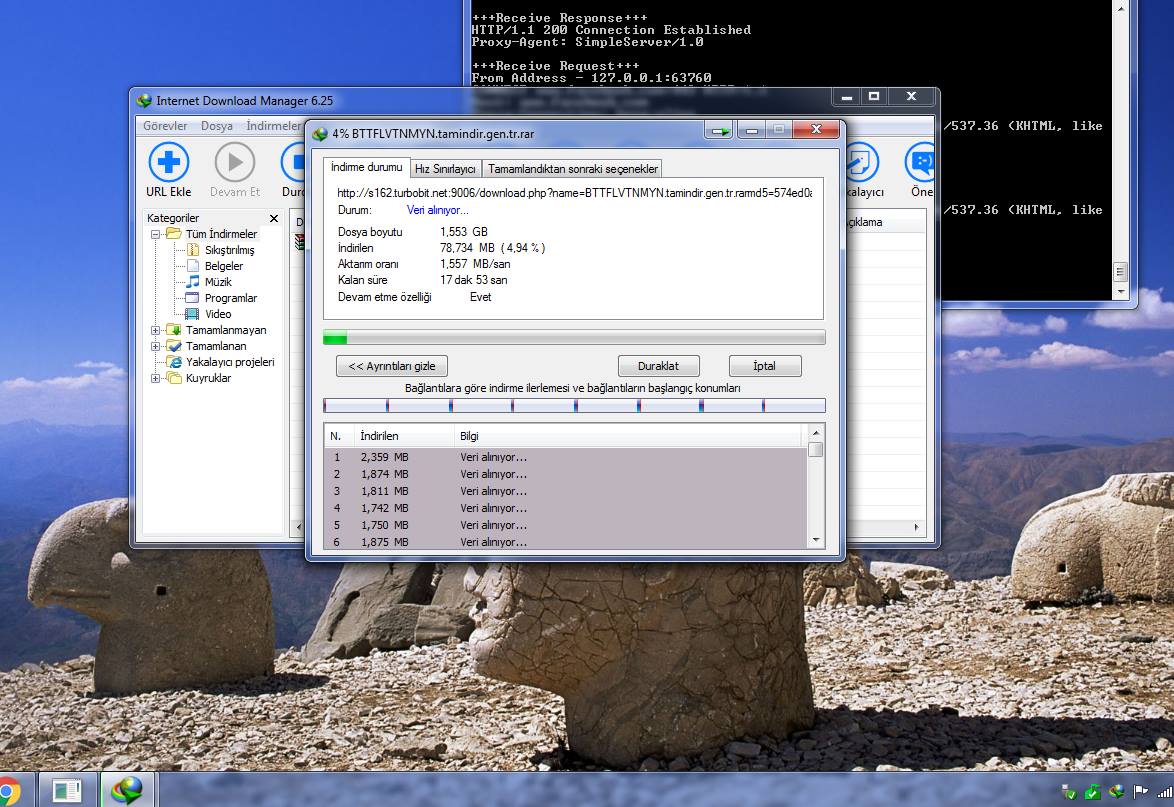Select connection row 3 with 1,811 MB
The width and height of the screenshot is (1174, 807).
tap(566, 491)
